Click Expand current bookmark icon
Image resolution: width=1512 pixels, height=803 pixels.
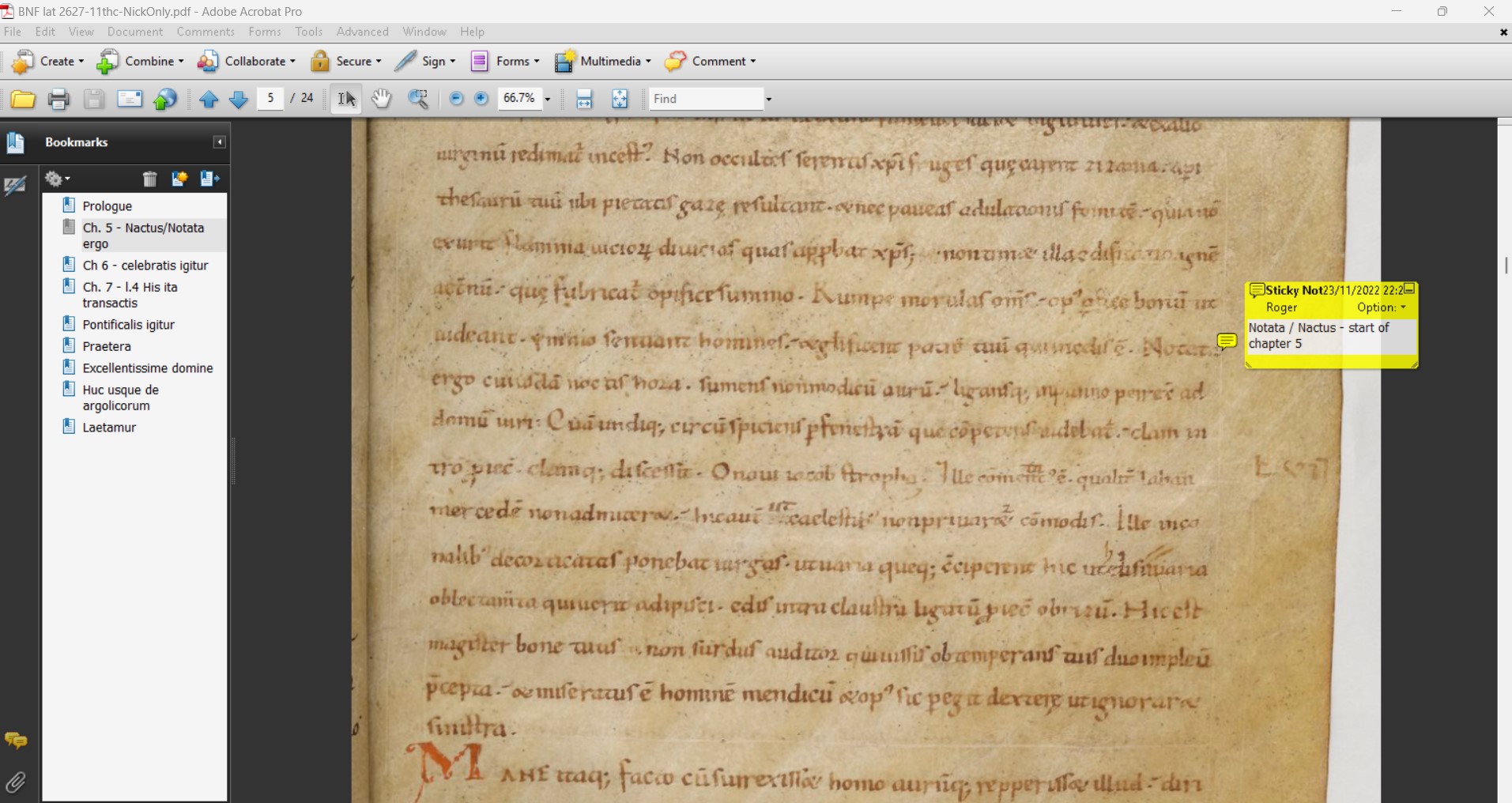tap(209, 179)
